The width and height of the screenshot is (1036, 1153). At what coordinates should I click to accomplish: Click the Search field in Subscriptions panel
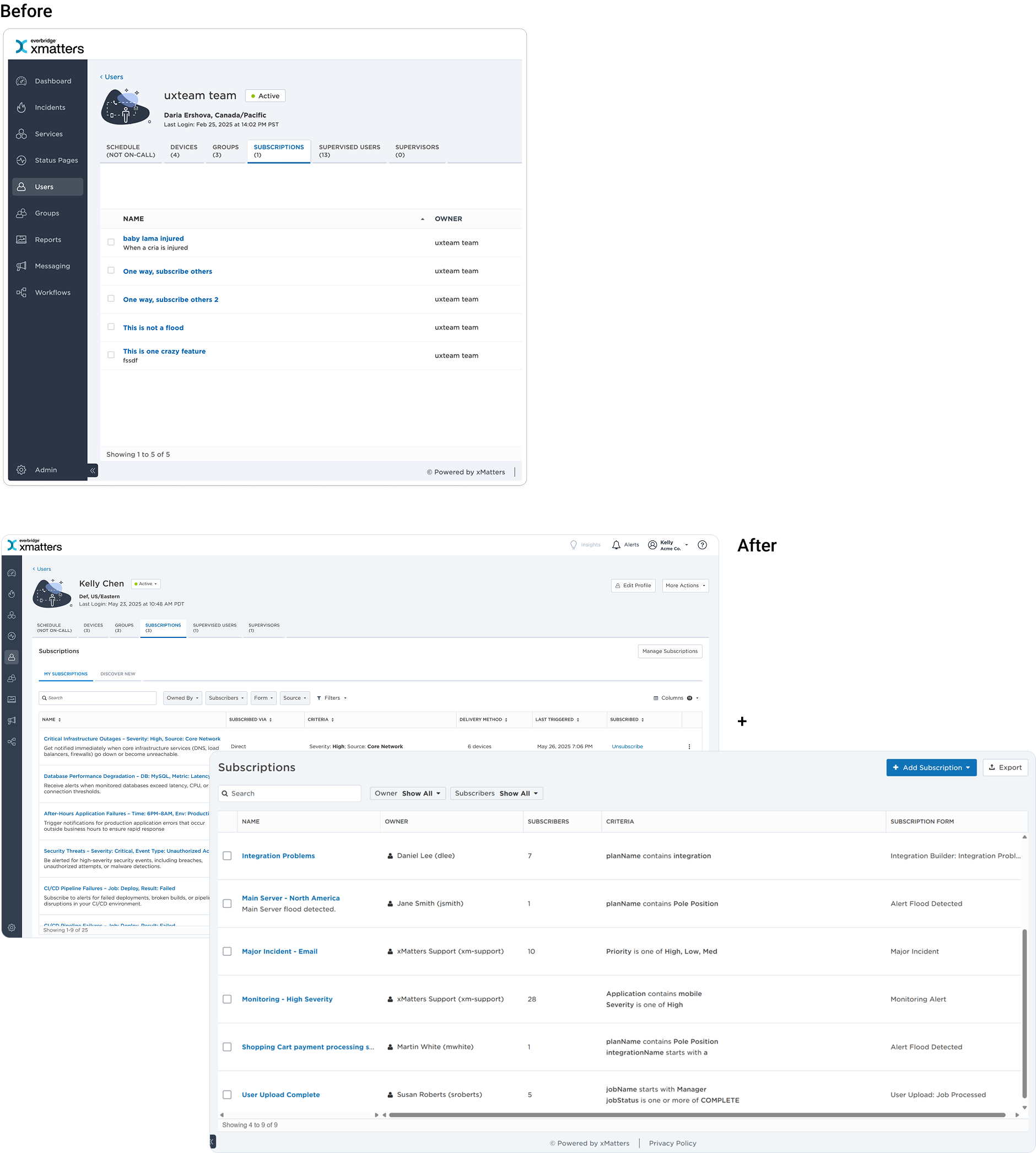pos(290,793)
